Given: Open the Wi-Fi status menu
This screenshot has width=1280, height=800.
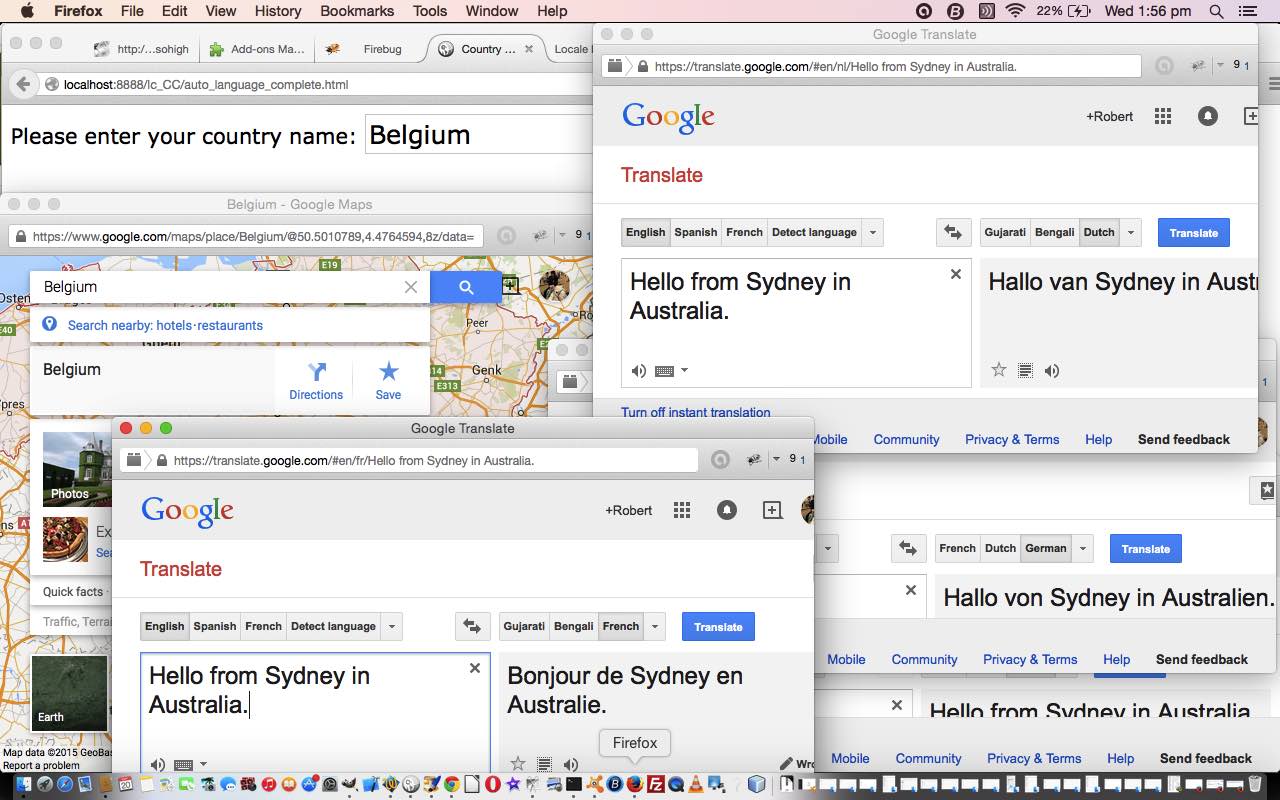Looking at the screenshot, I should pyautogui.click(x=1016, y=11).
